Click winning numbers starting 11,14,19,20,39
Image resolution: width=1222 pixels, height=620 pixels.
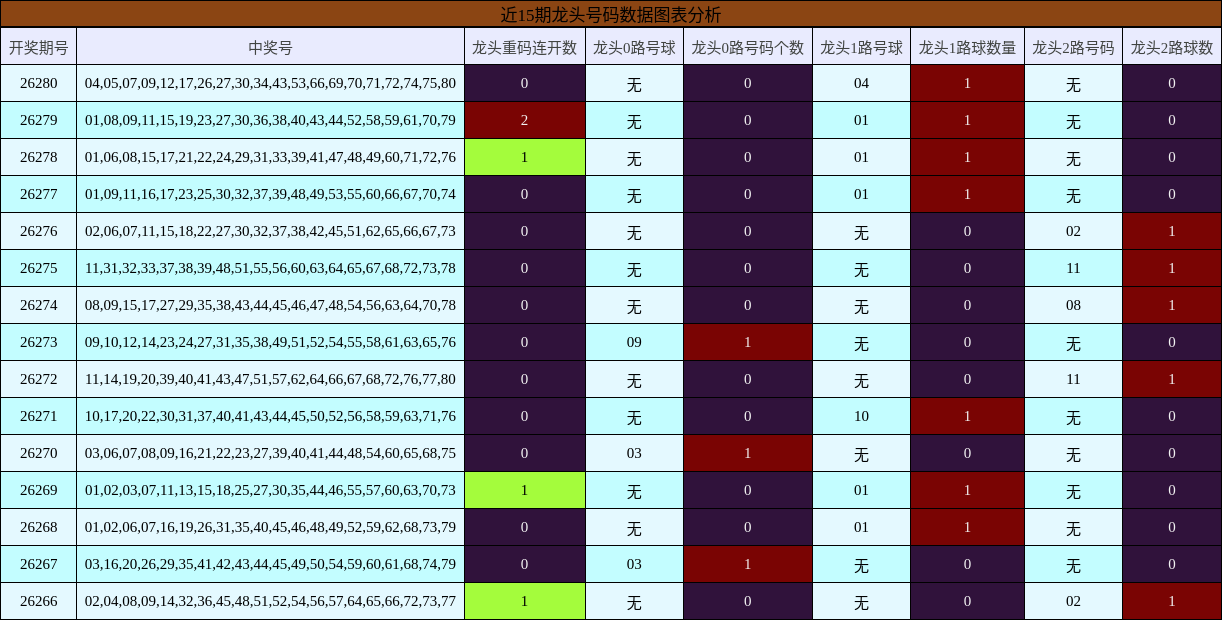point(270,379)
